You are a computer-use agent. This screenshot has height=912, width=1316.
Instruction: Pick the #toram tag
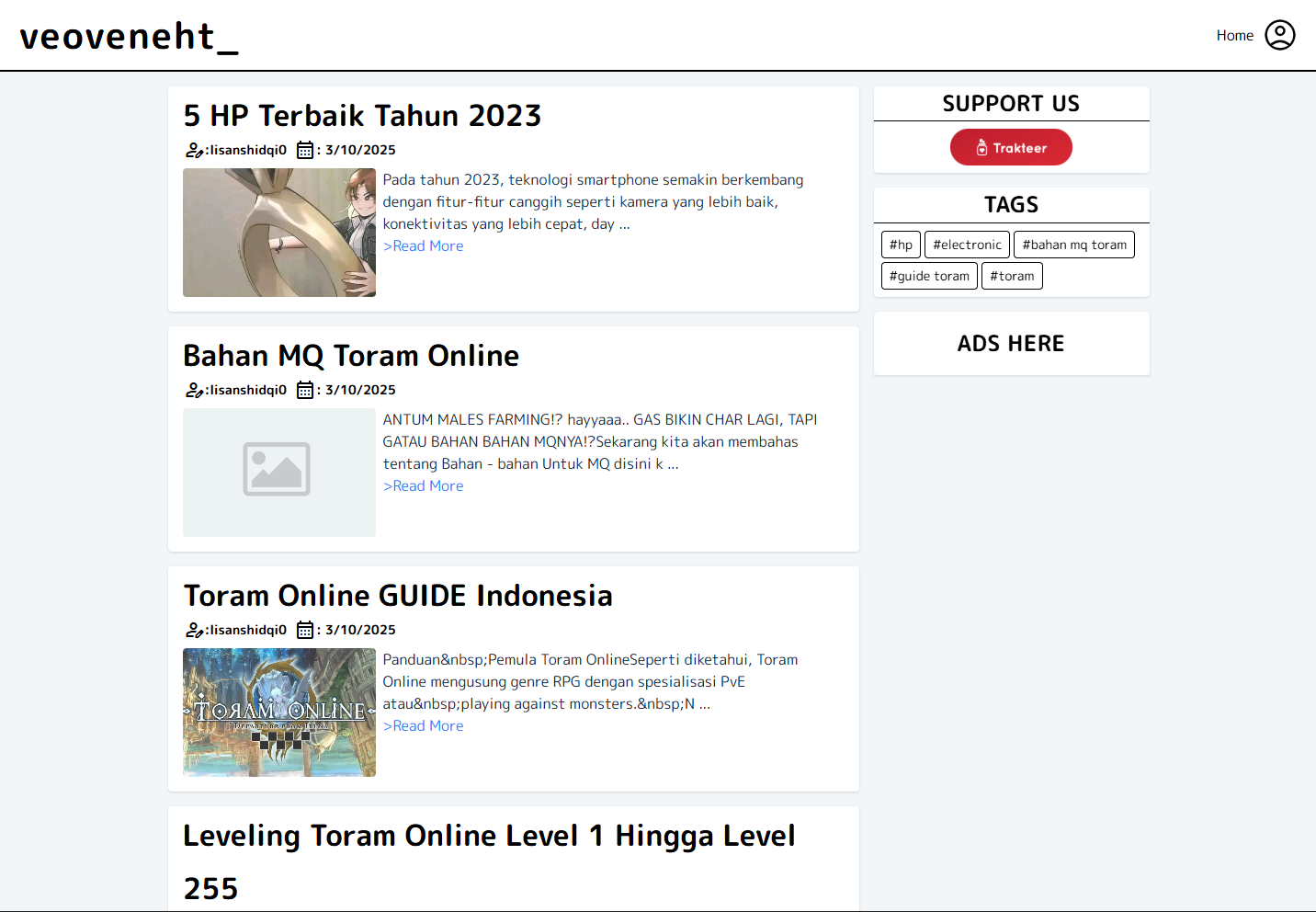[1012, 276]
